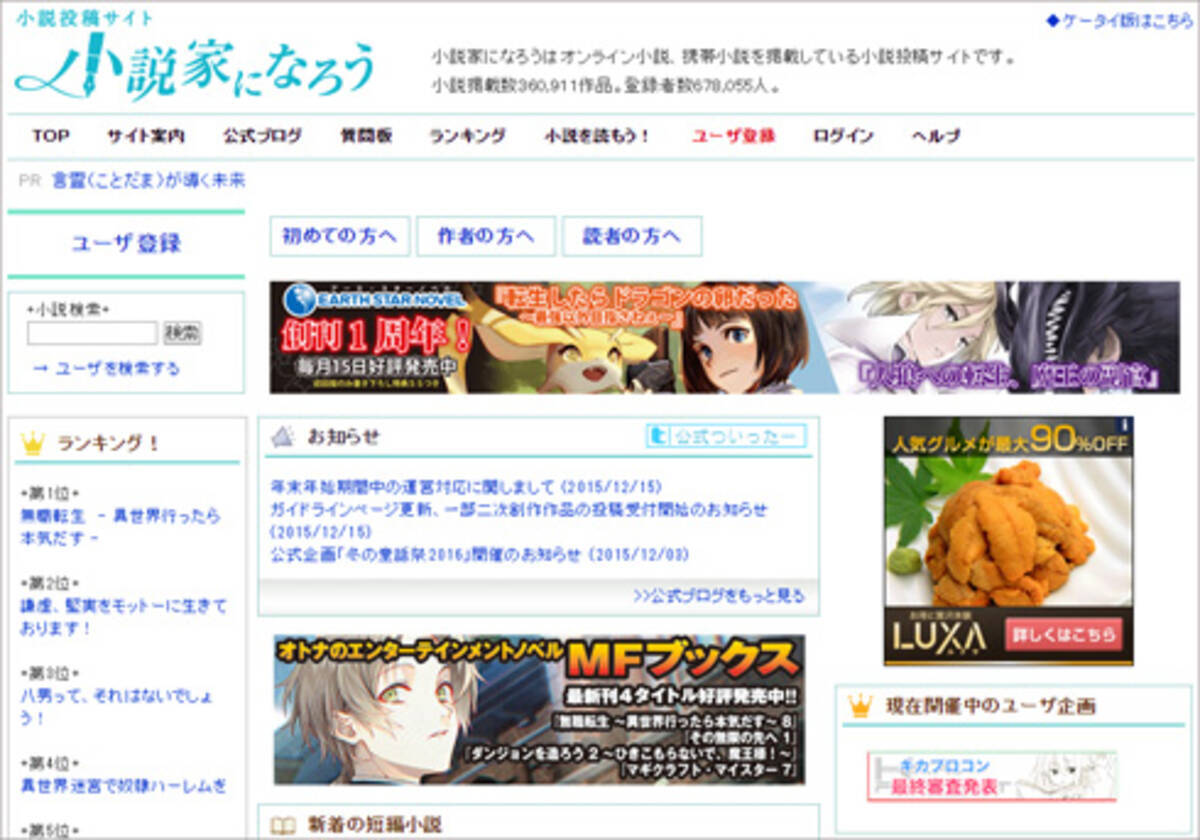This screenshot has width=1200, height=840.
Task: Click the book icon beside 新着の短編小説
Action: tap(284, 825)
